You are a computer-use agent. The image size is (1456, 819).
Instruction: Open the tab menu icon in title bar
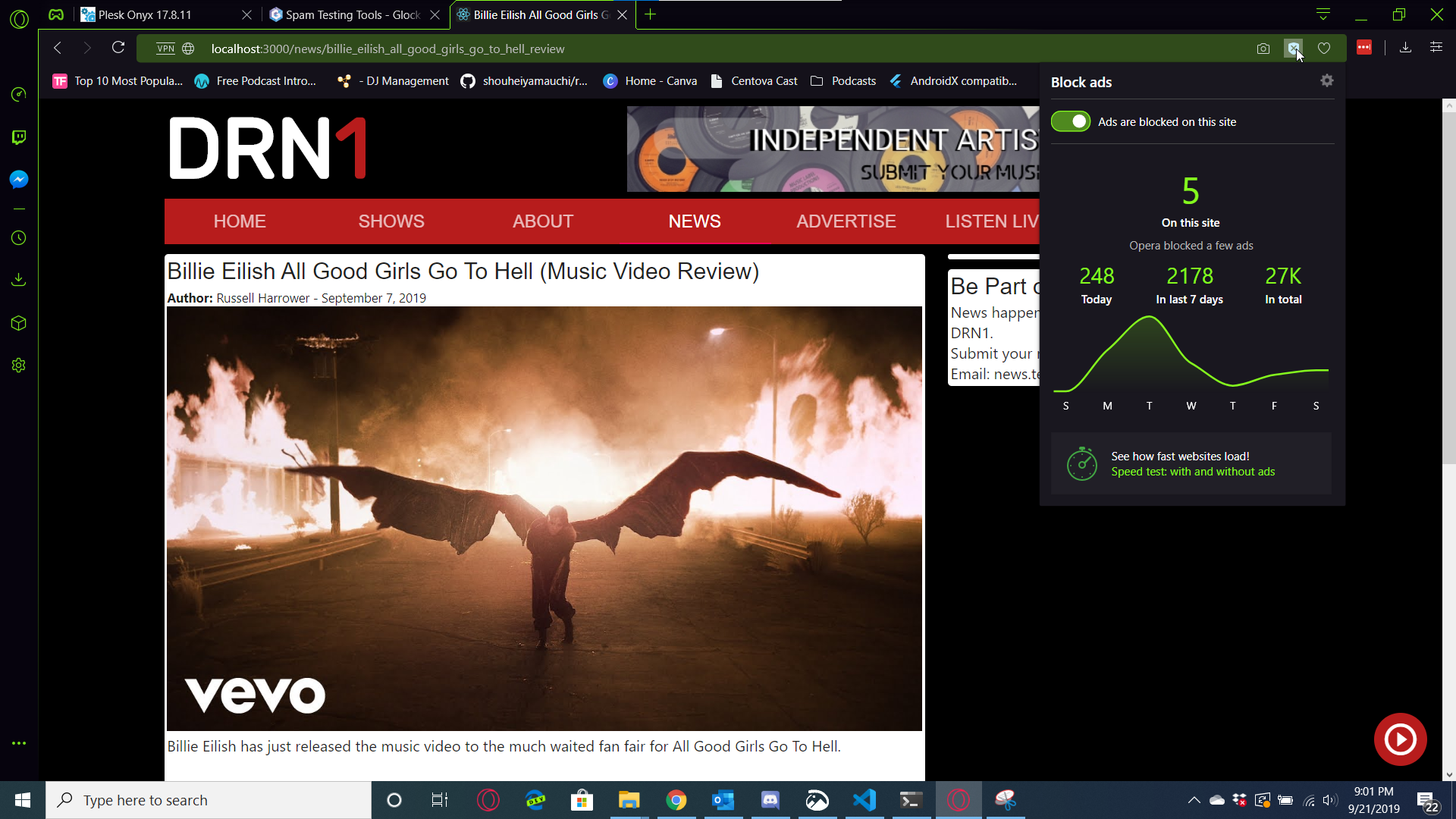[1323, 14]
